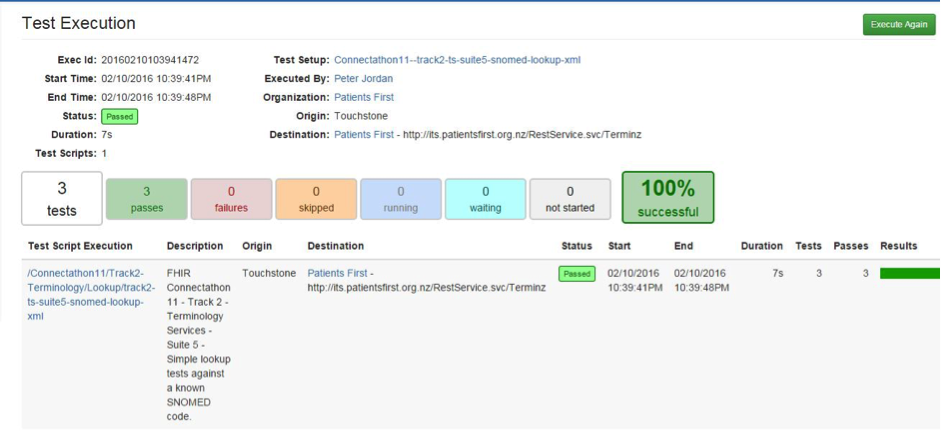Filter by the 0 failures box

231,199
